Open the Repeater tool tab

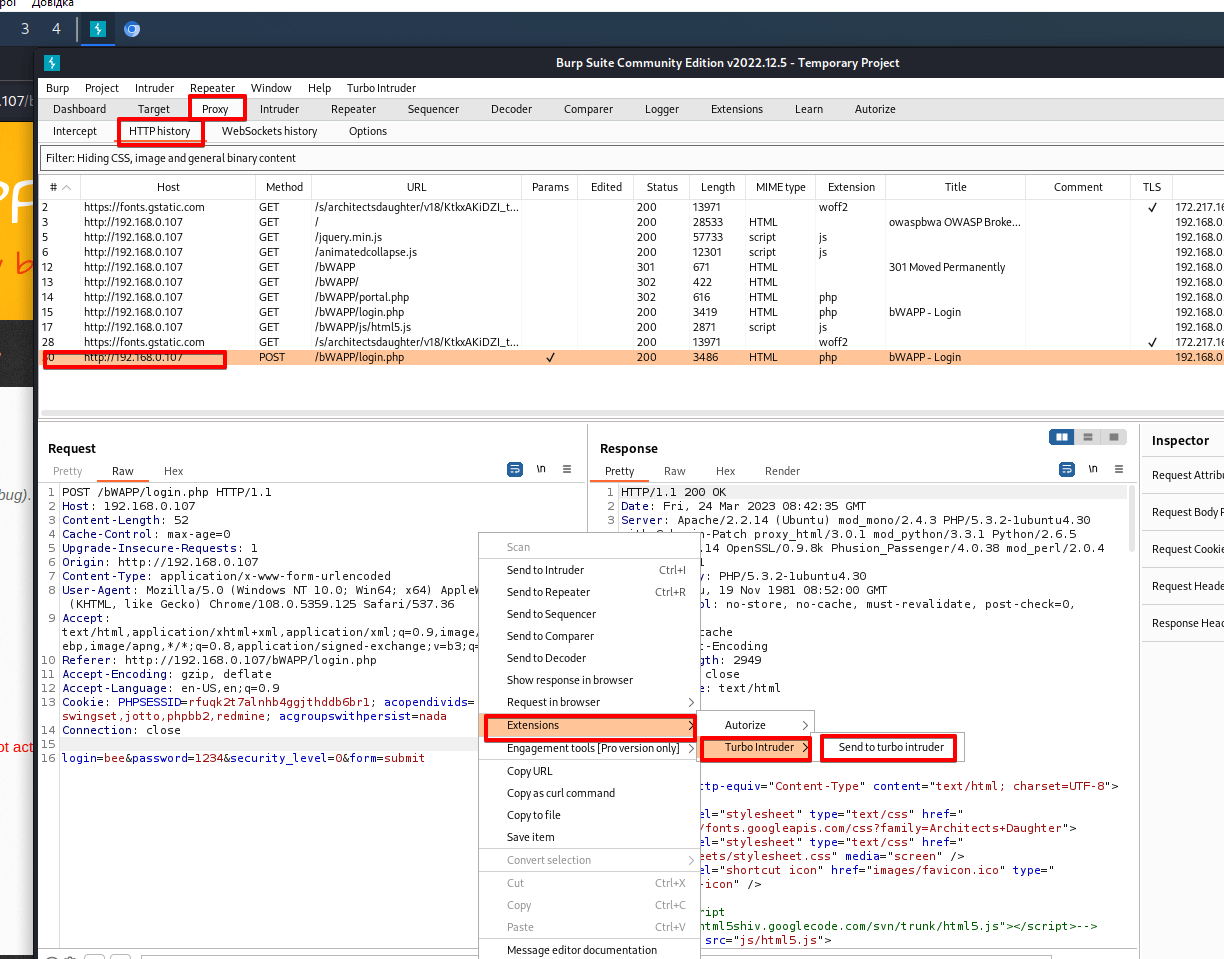coord(354,109)
